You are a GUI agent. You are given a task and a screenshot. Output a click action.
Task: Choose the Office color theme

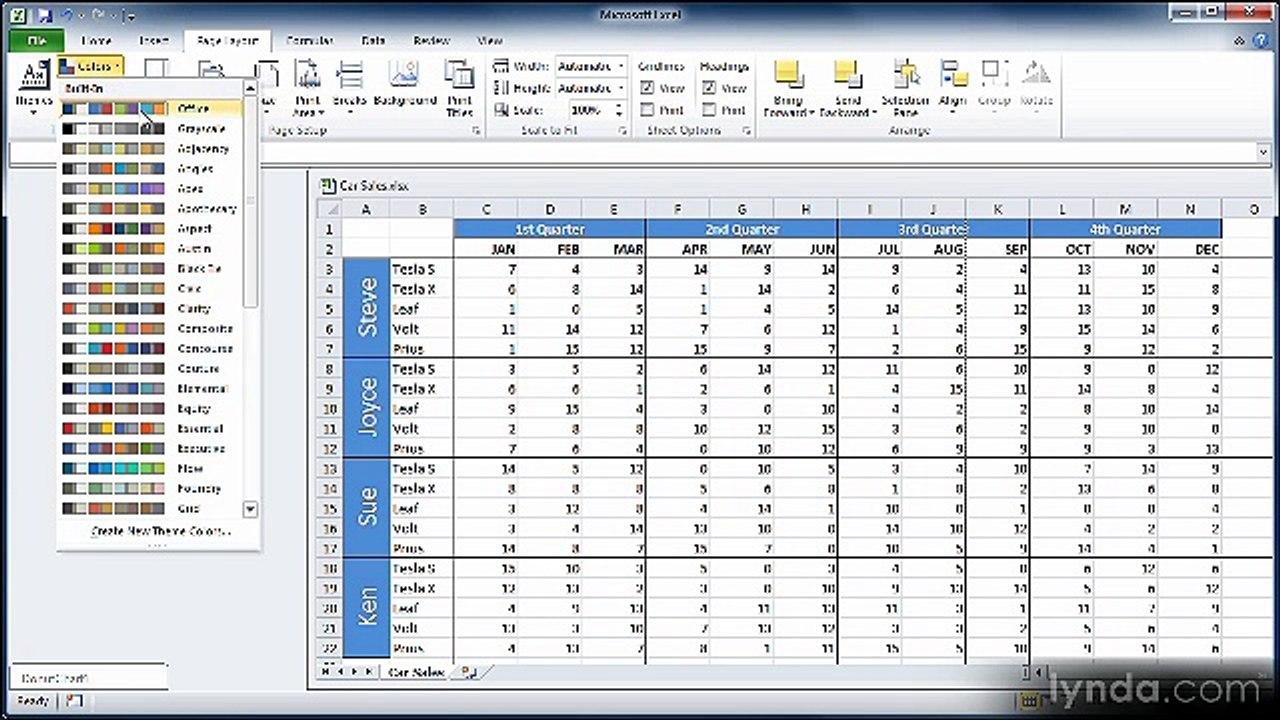(x=150, y=108)
